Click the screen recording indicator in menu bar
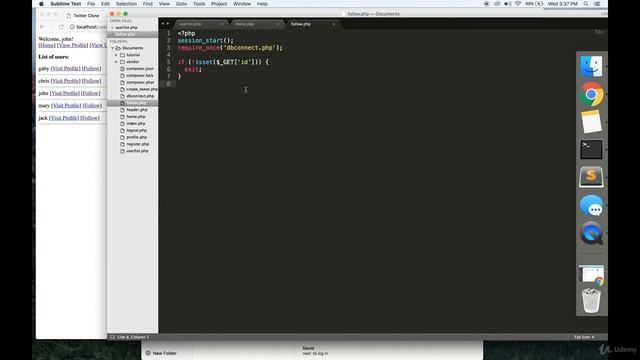 point(486,4)
